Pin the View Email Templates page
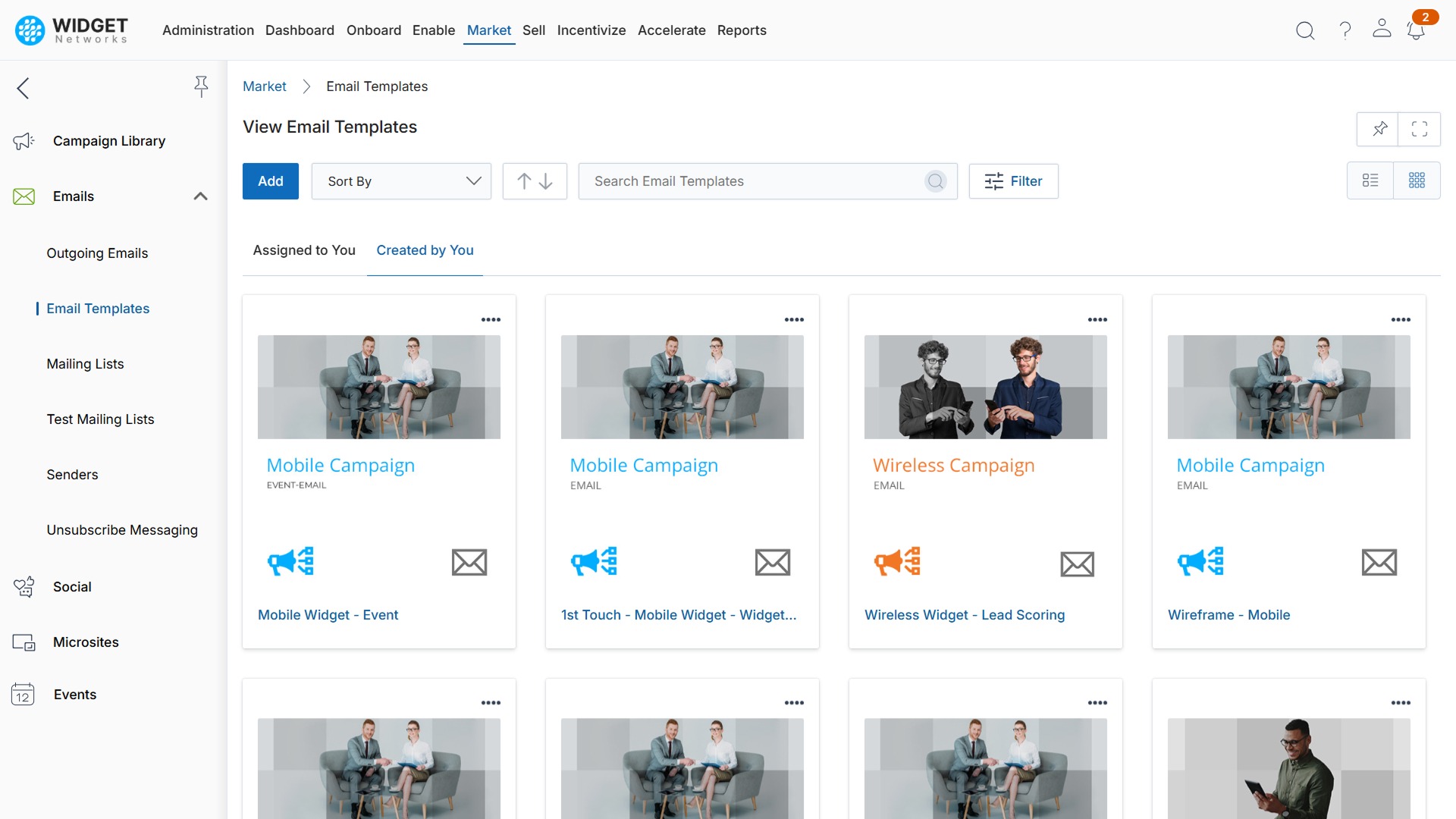 coord(1379,129)
